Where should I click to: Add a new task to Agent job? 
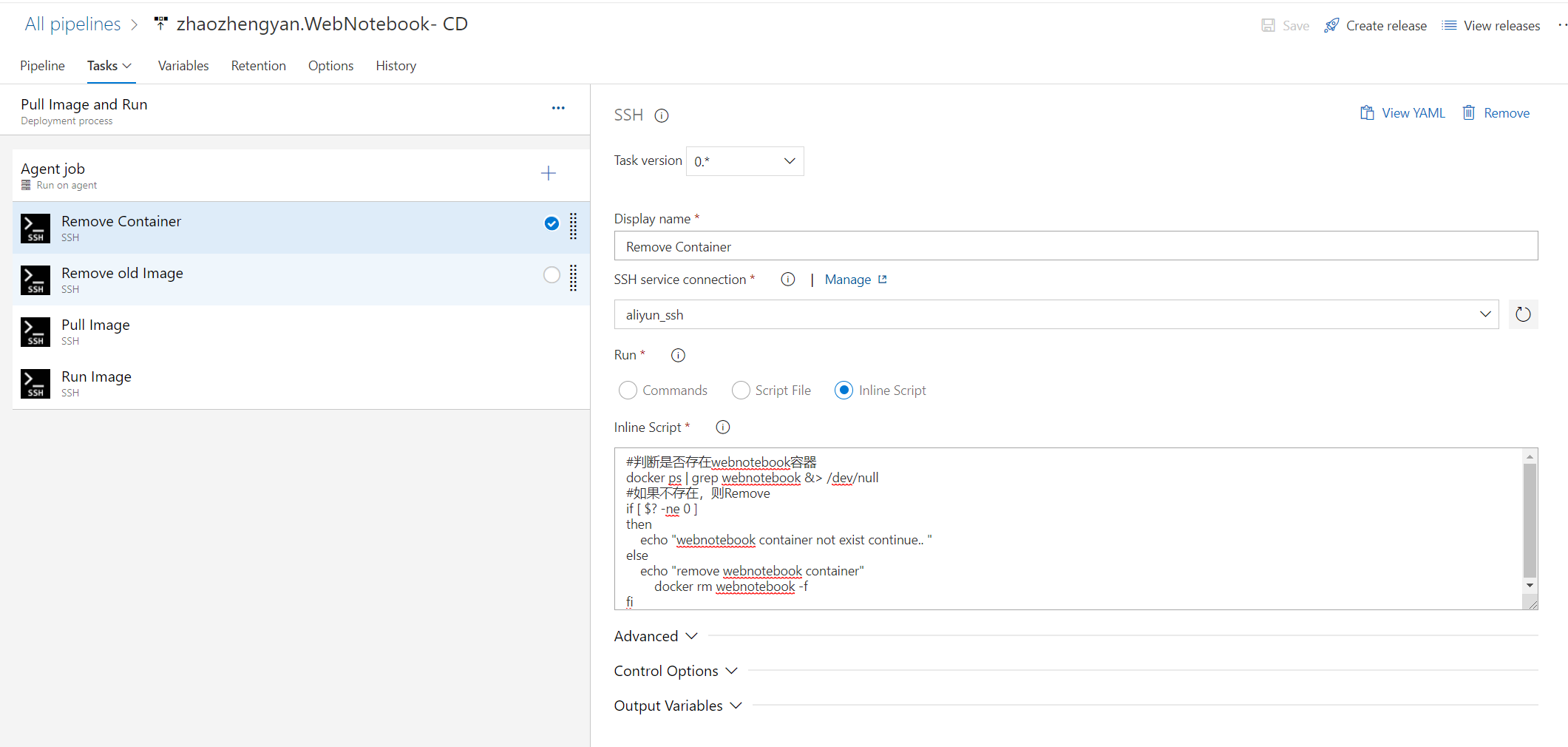click(x=549, y=173)
